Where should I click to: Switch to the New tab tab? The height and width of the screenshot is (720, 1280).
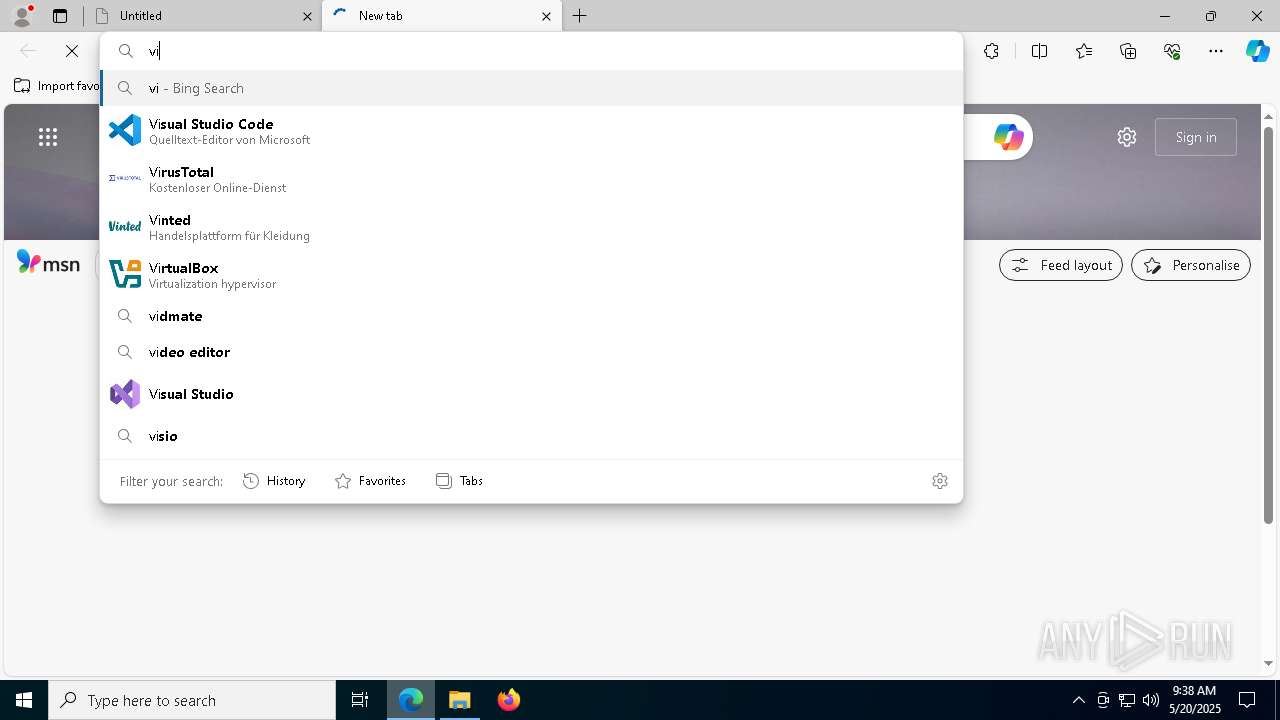tap(441, 16)
